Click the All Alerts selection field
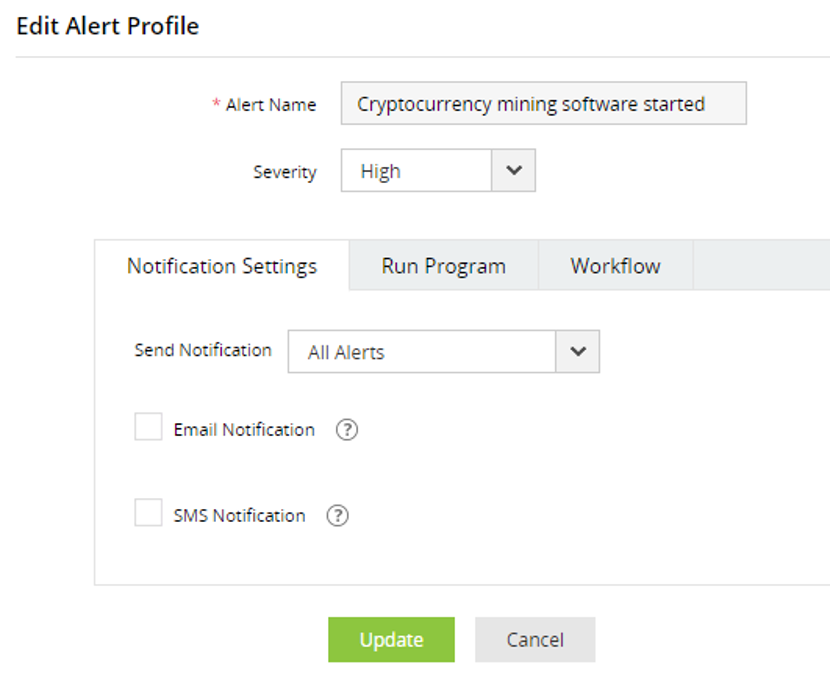 pos(422,352)
